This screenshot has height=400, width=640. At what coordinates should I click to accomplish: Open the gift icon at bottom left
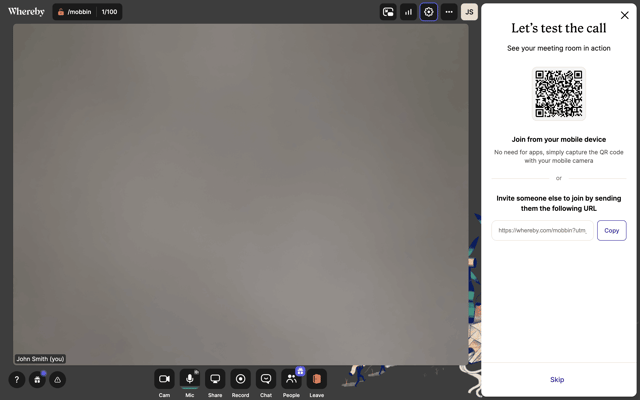37,380
